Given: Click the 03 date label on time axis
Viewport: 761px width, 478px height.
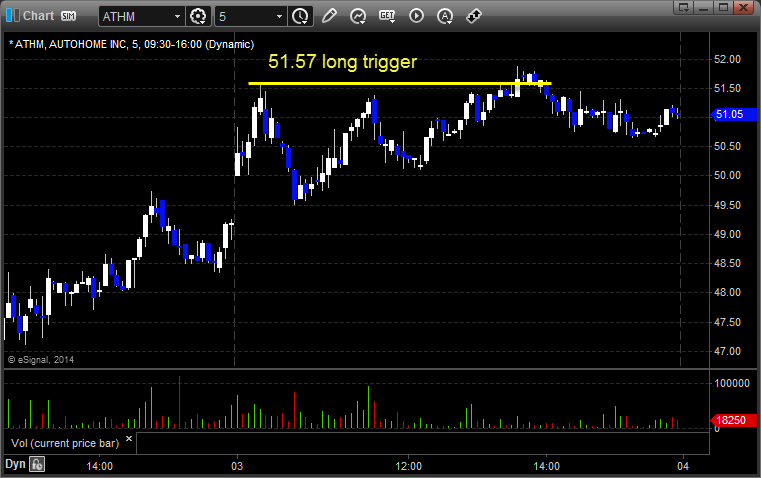Looking at the screenshot, I should pos(237,466).
